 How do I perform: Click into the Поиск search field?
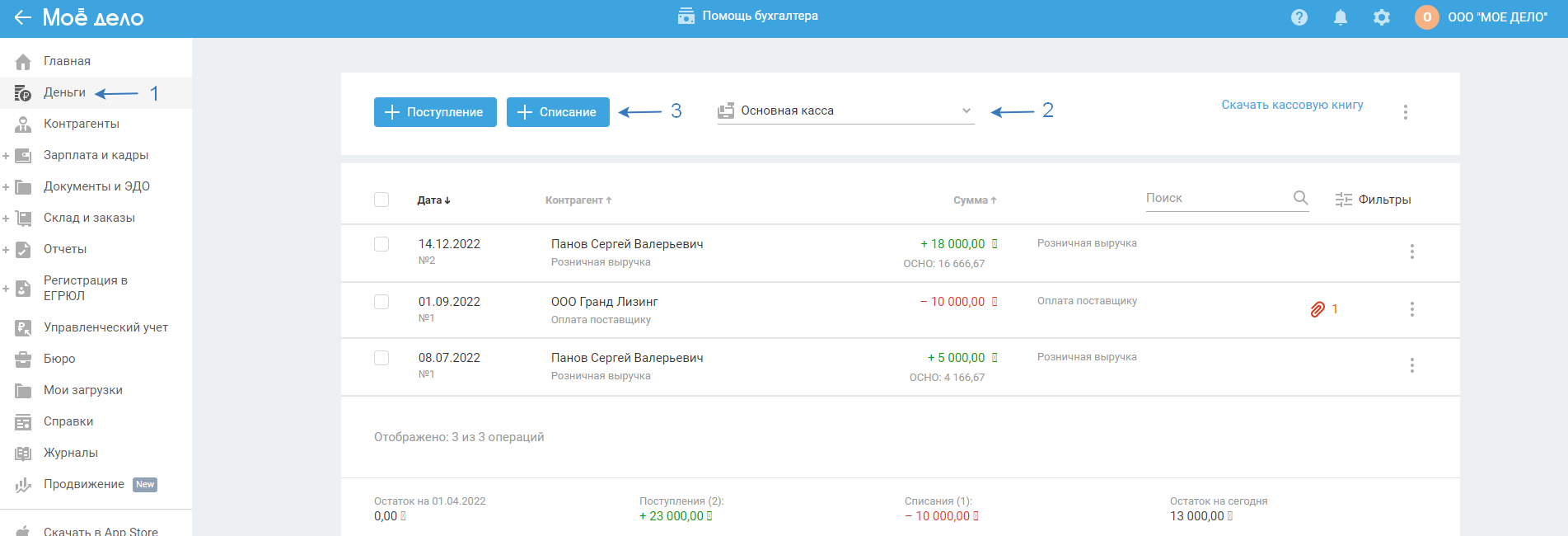[x=1215, y=198]
